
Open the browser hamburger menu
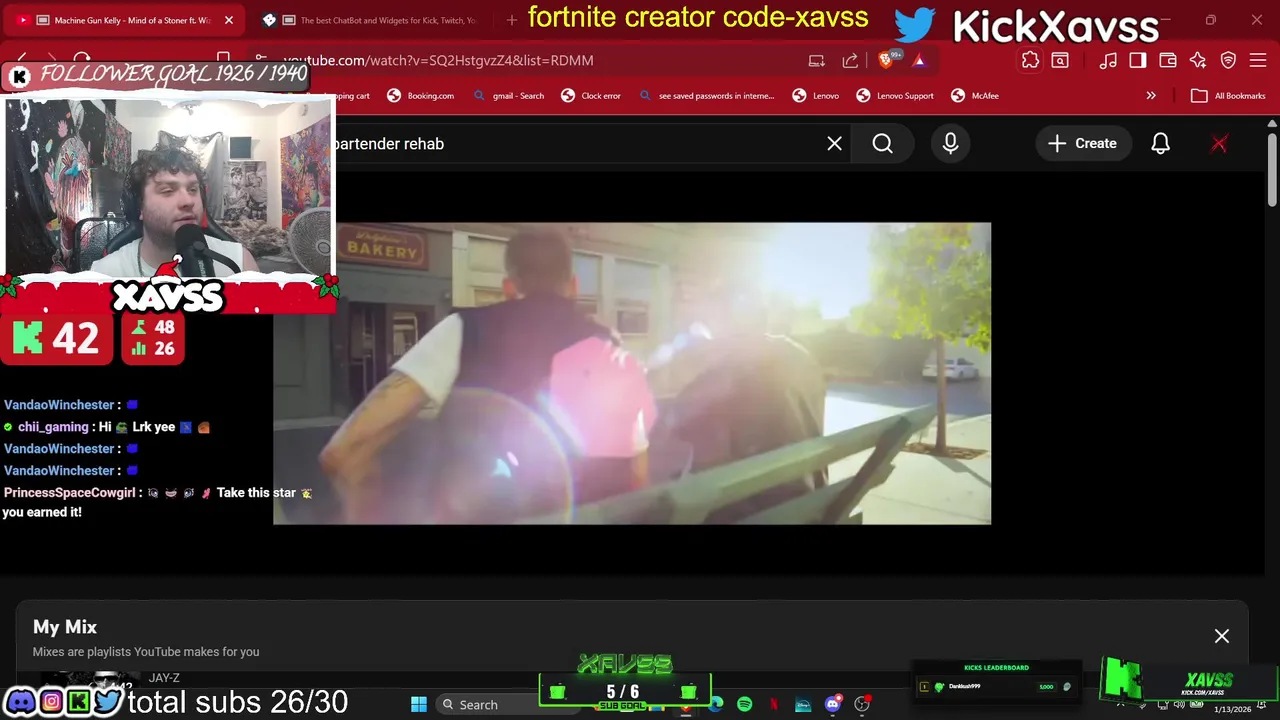(1258, 60)
